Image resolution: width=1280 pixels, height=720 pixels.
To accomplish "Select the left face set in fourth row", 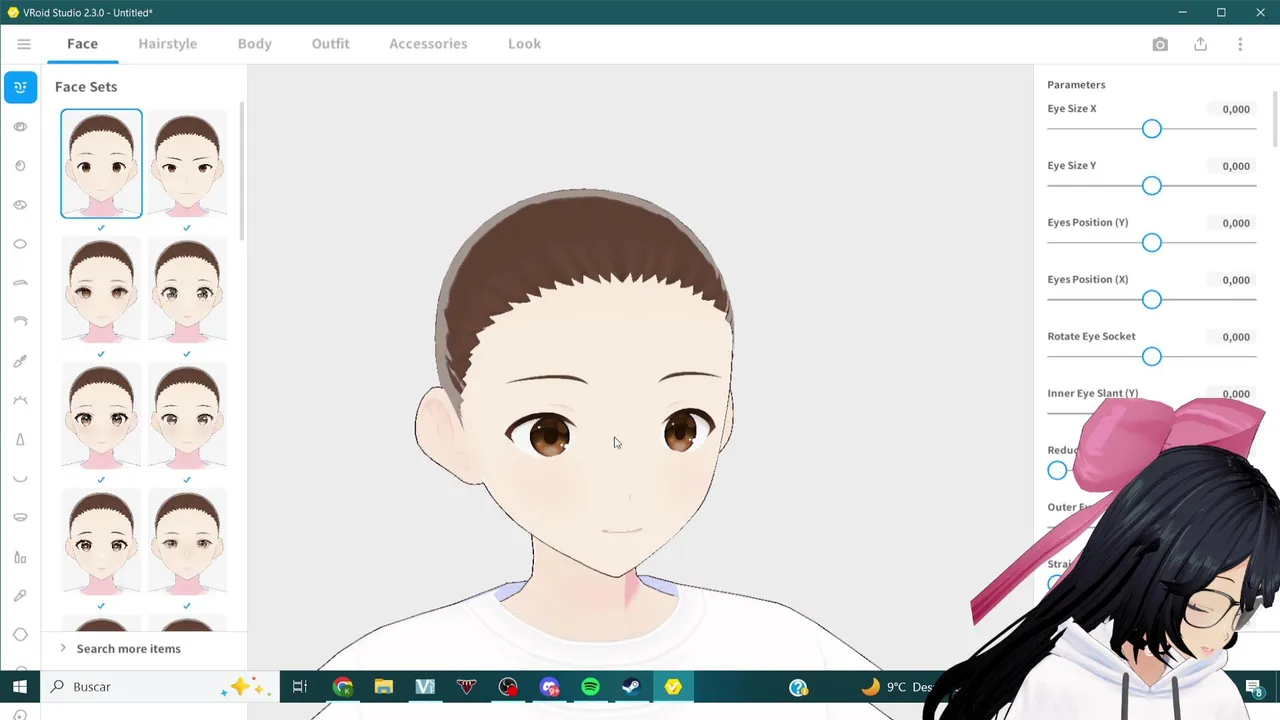I will pyautogui.click(x=101, y=541).
